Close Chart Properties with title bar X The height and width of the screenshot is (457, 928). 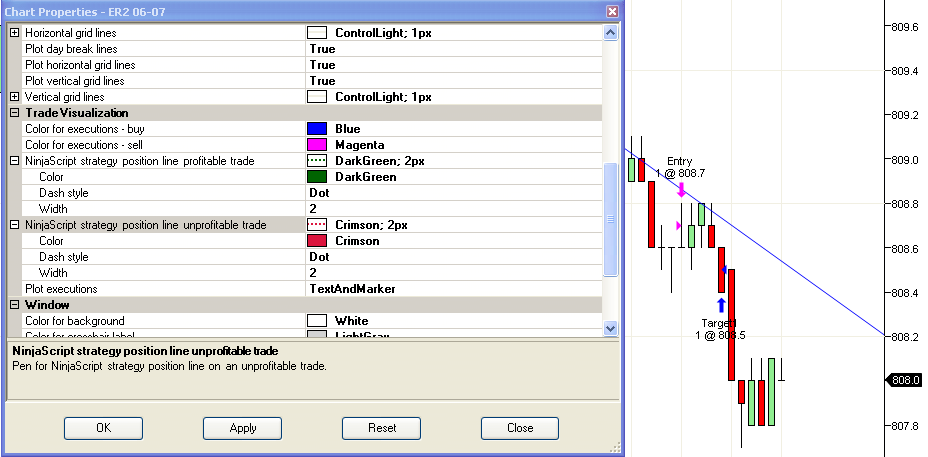[x=613, y=11]
